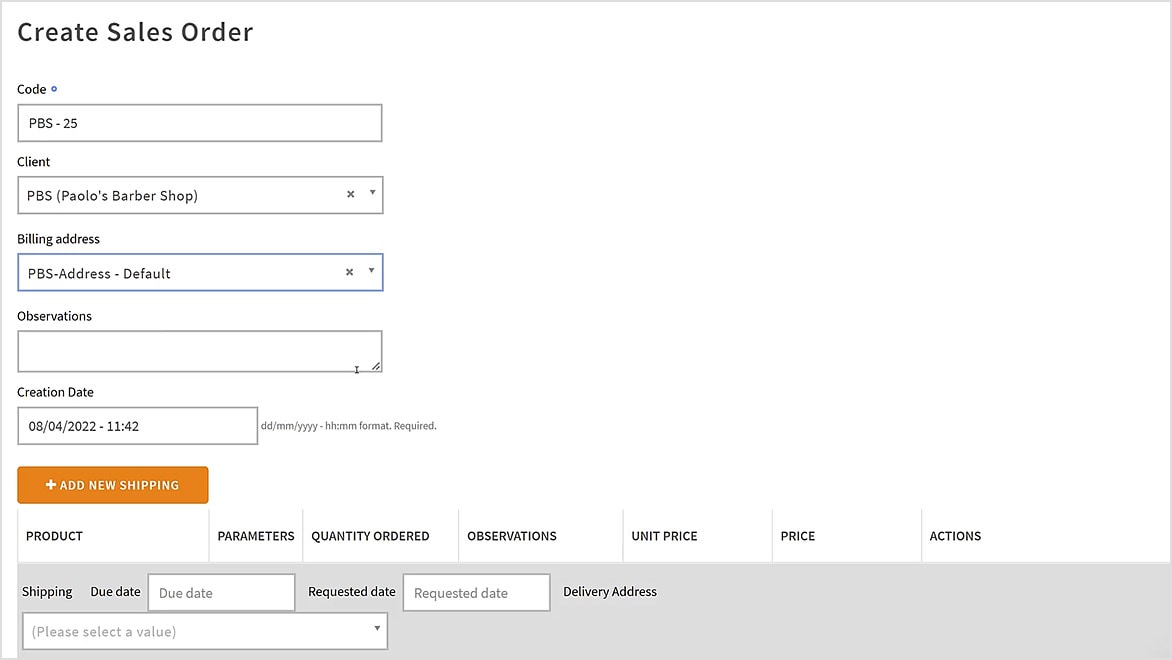Image resolution: width=1172 pixels, height=660 pixels.
Task: Click the ACTIONS column header
Action: 954,536
